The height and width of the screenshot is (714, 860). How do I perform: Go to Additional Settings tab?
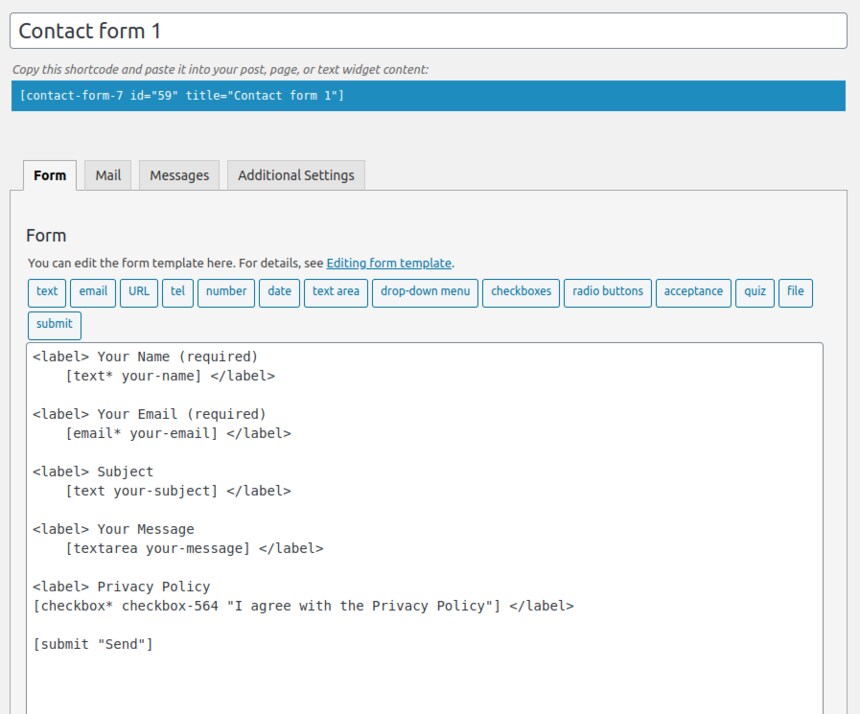(x=296, y=175)
